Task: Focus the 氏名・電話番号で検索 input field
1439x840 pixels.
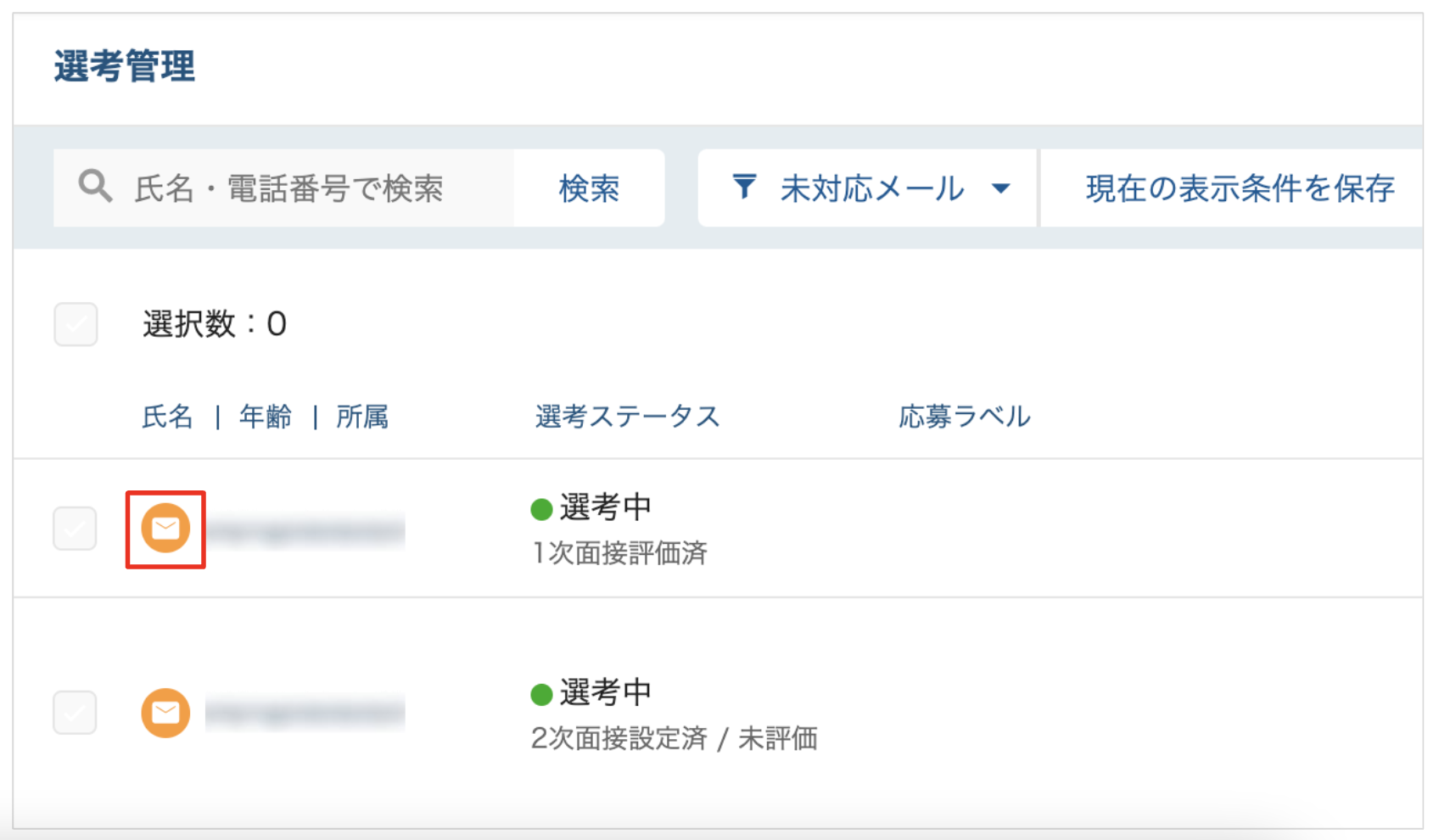Action: point(283,188)
